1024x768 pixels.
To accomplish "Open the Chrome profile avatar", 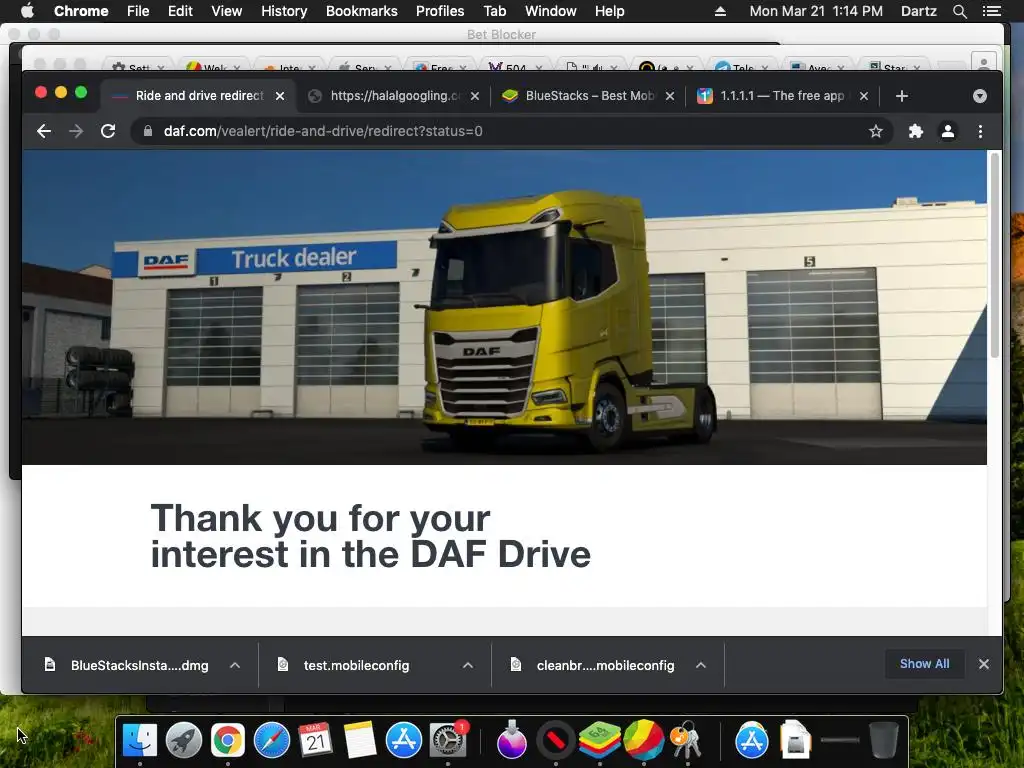I will (x=948, y=131).
